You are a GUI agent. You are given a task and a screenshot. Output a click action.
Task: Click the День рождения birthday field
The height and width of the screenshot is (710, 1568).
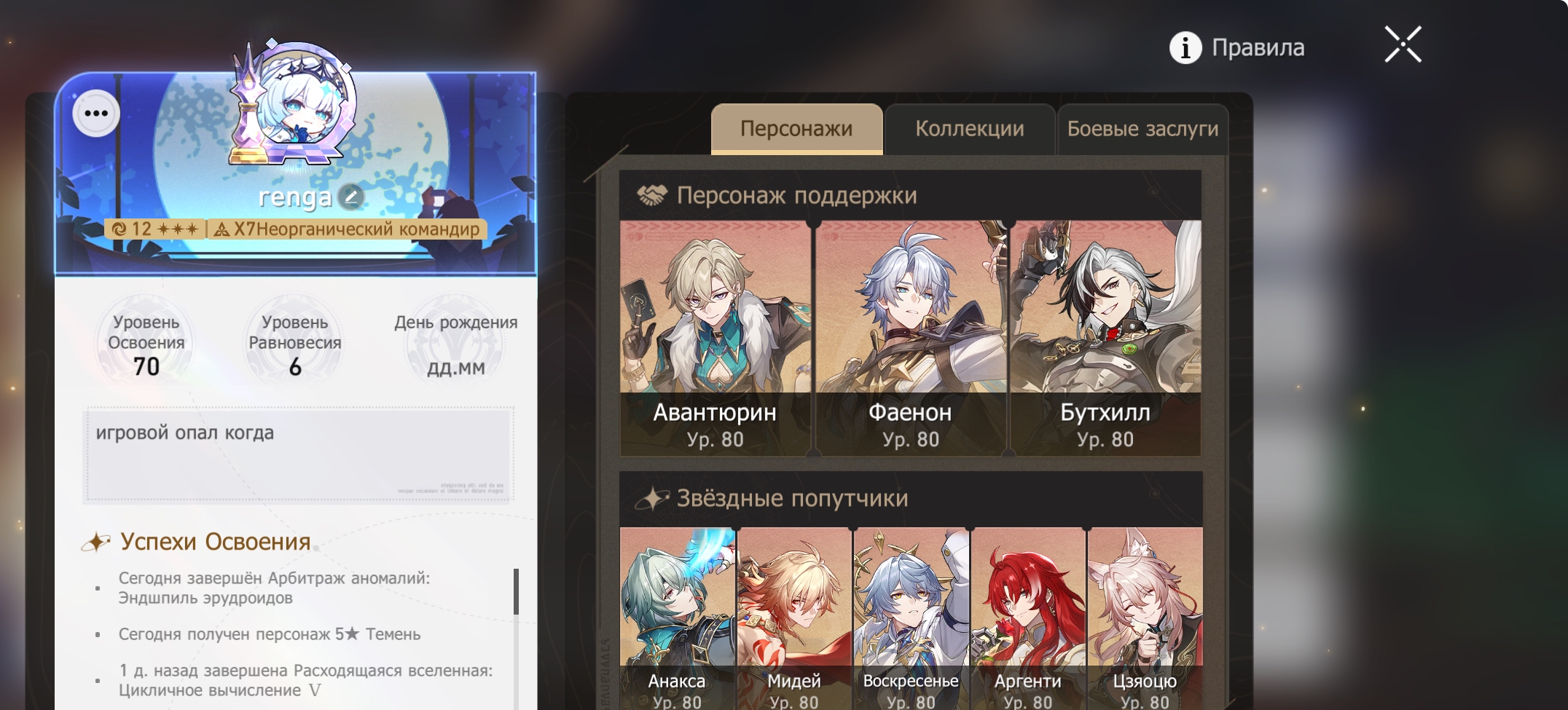coord(456,346)
